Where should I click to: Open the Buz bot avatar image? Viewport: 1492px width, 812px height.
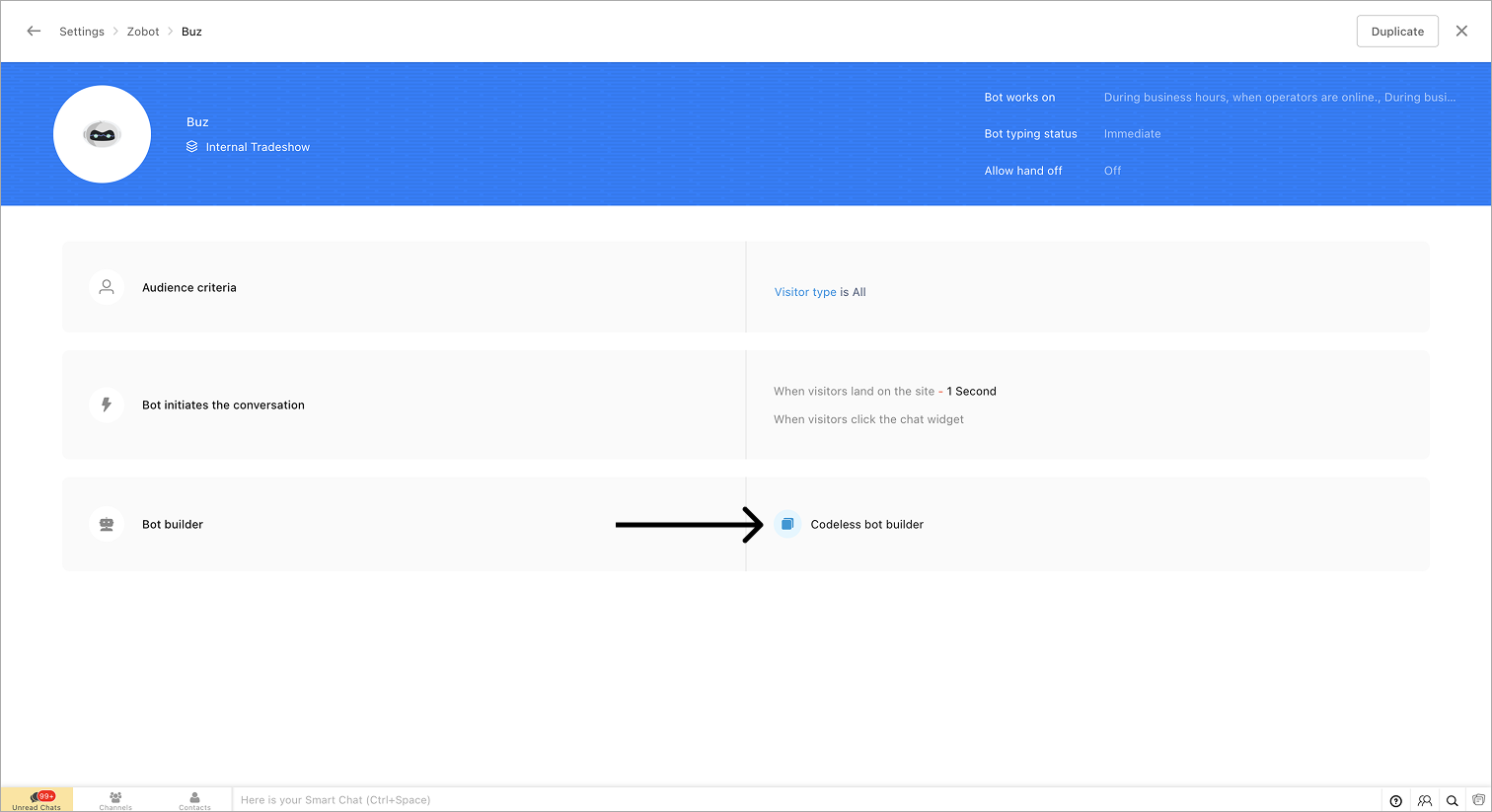point(102,134)
